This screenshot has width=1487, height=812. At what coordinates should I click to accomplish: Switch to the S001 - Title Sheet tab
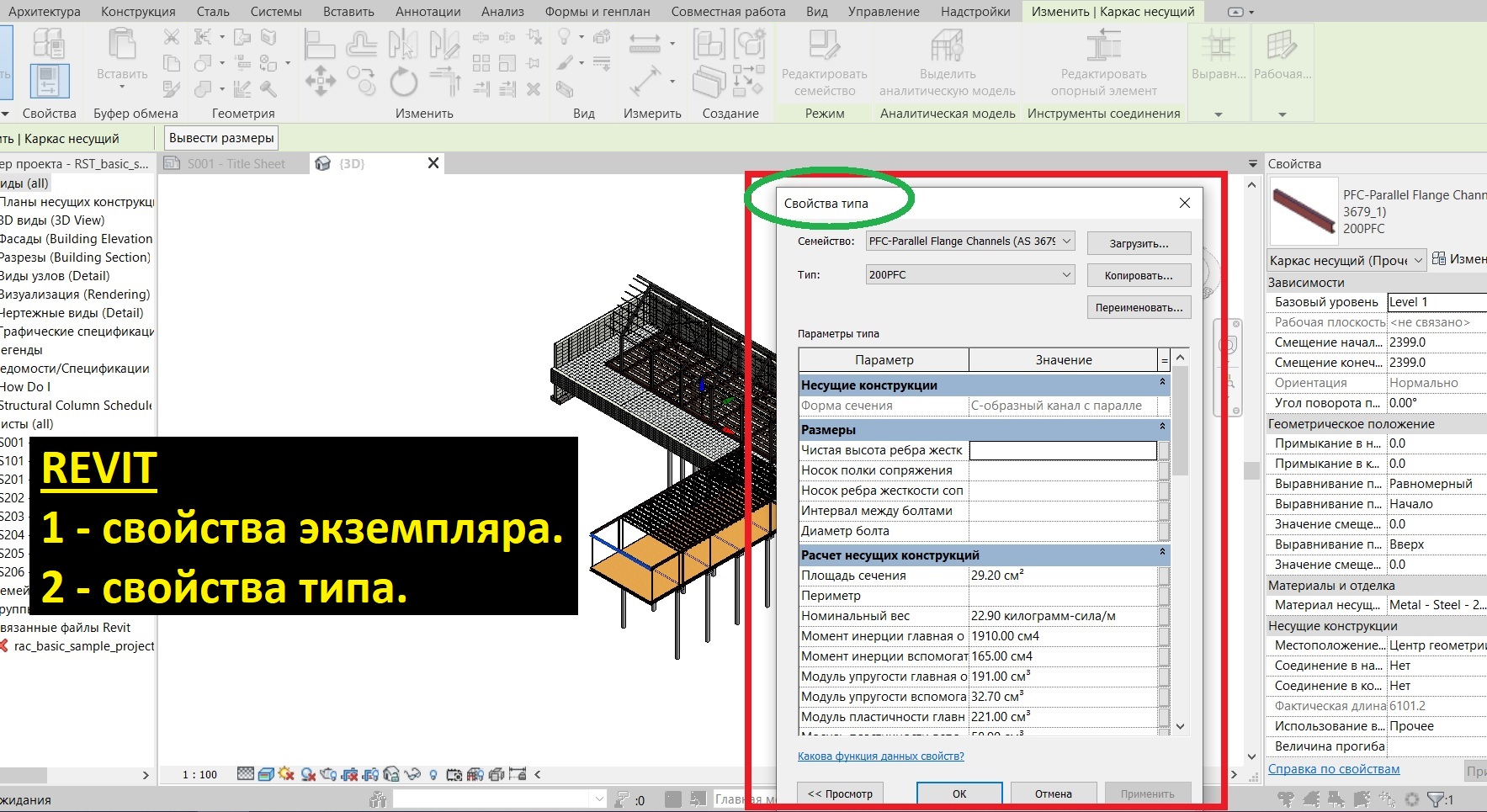click(x=236, y=162)
